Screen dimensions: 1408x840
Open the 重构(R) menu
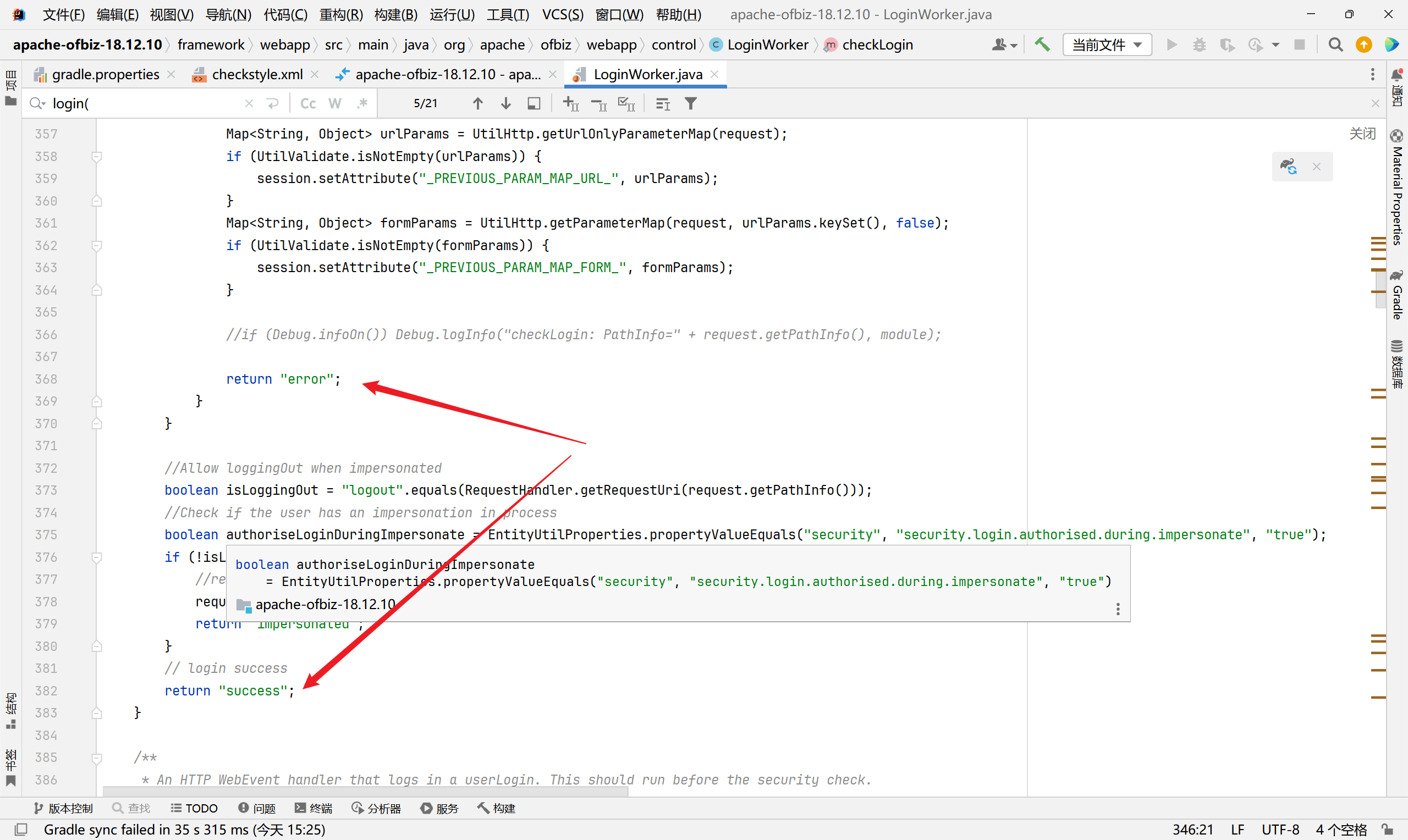point(341,14)
